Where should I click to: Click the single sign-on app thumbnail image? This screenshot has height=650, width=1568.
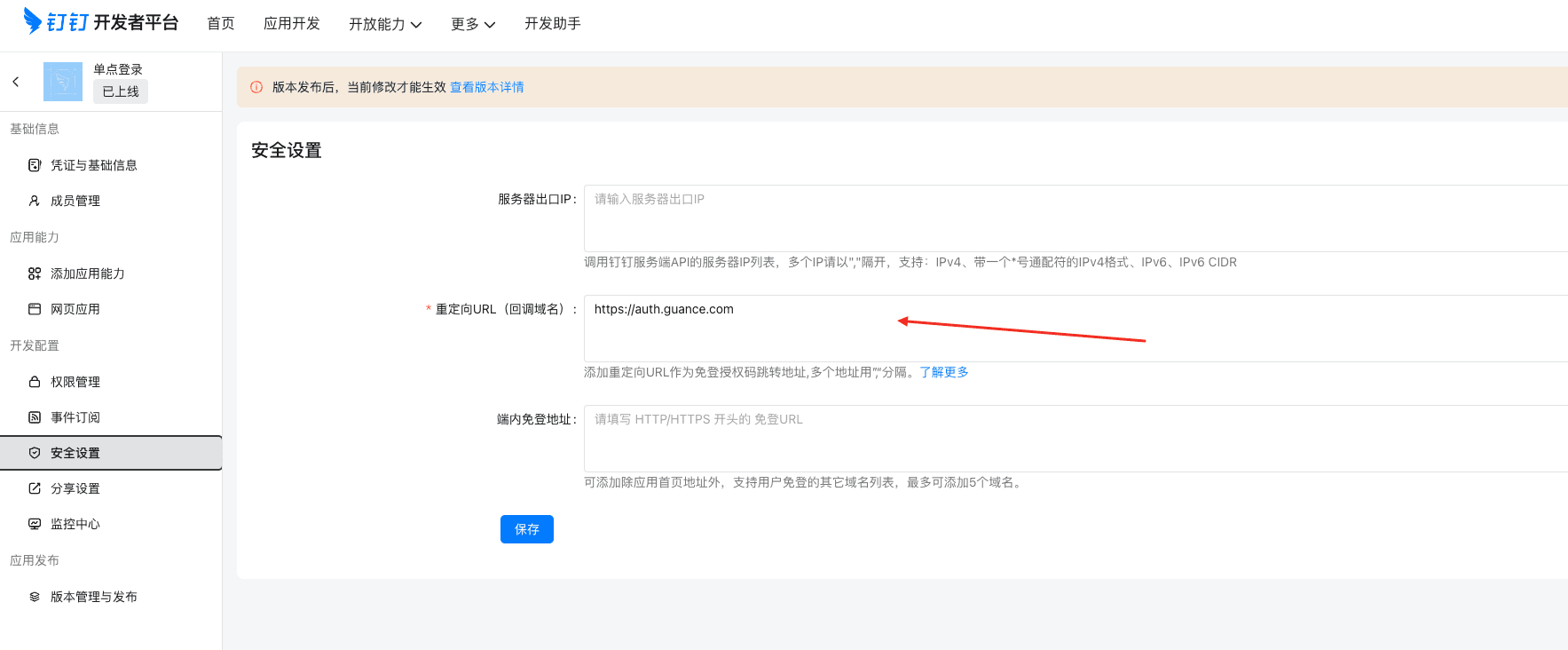click(63, 82)
